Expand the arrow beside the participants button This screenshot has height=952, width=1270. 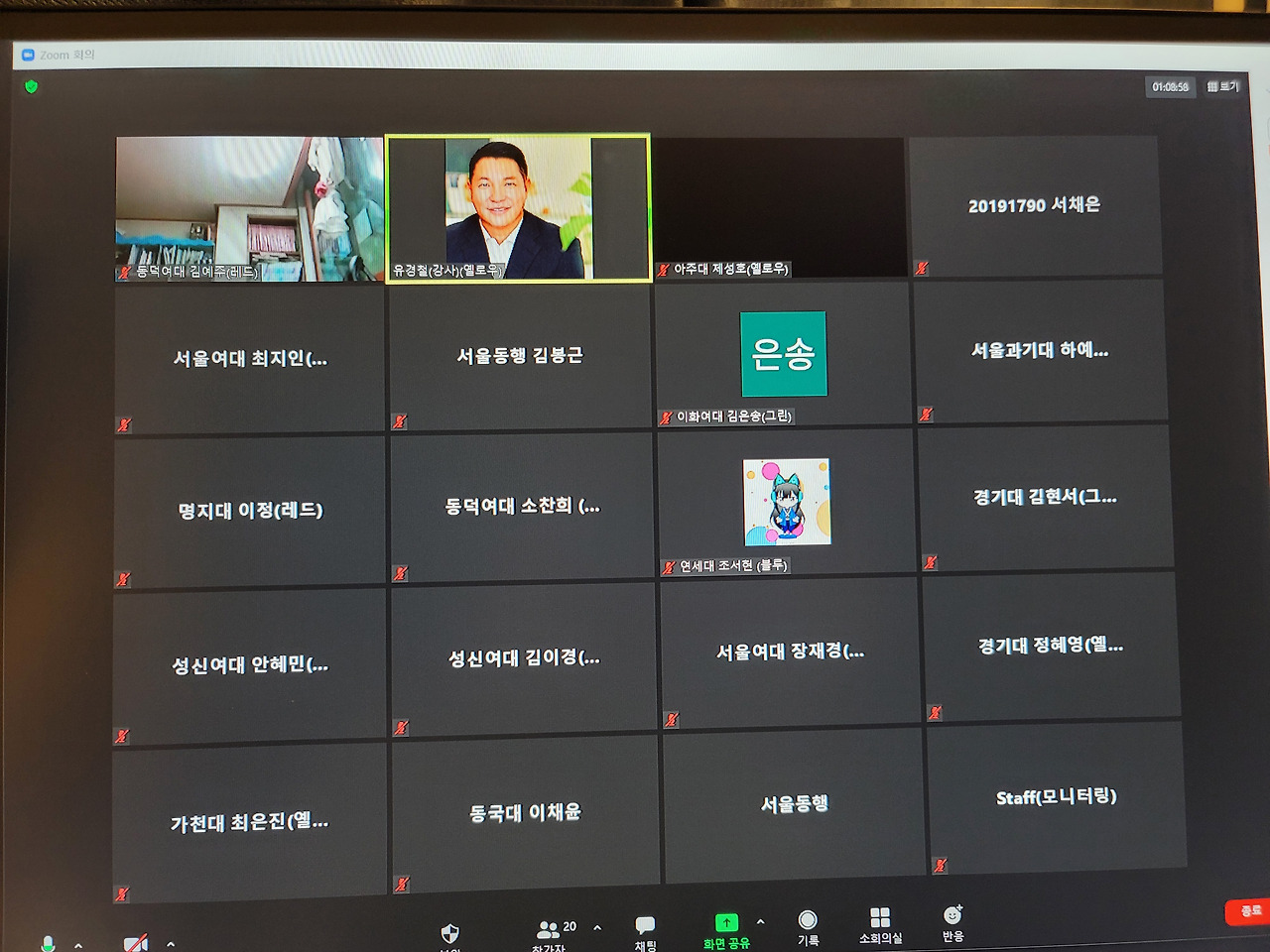click(x=597, y=927)
